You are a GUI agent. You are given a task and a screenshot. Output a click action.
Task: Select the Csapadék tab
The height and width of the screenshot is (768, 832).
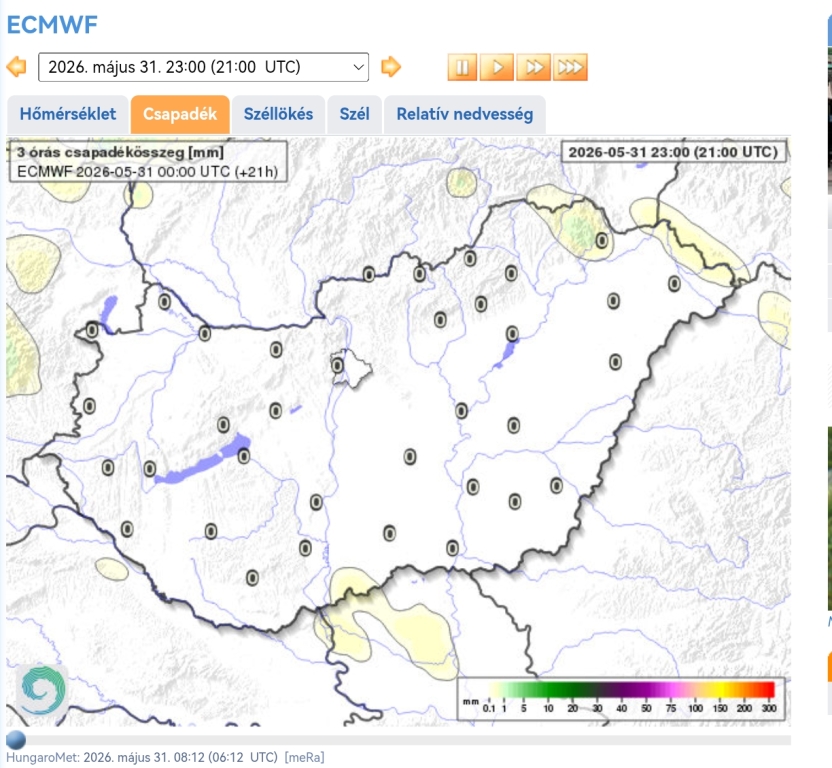pos(180,114)
